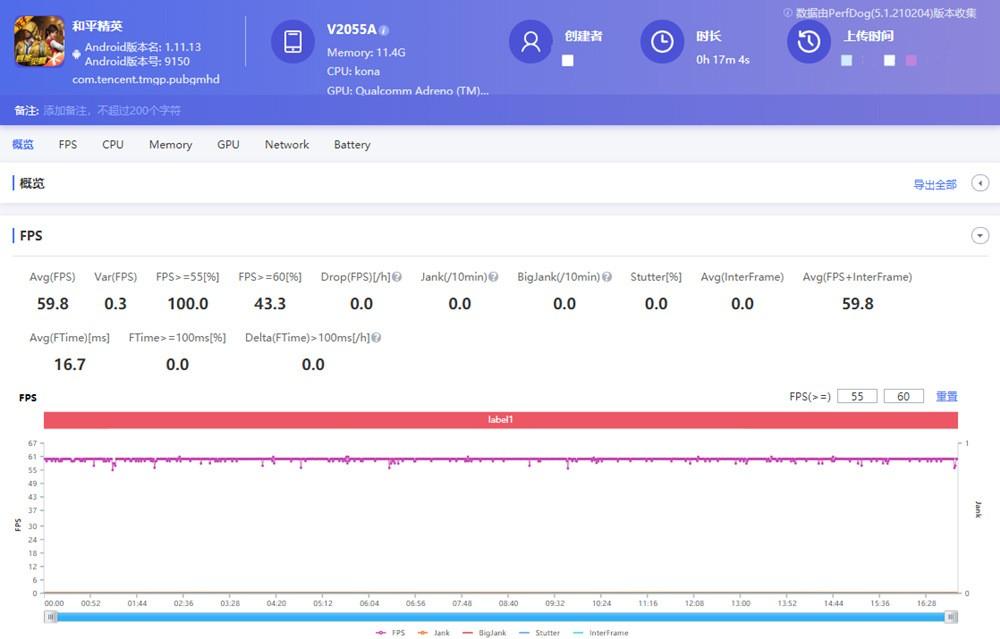The width and height of the screenshot is (1000, 639).
Task: Open help icon next to Drop(FPS)[/h]
Action: [x=397, y=277]
